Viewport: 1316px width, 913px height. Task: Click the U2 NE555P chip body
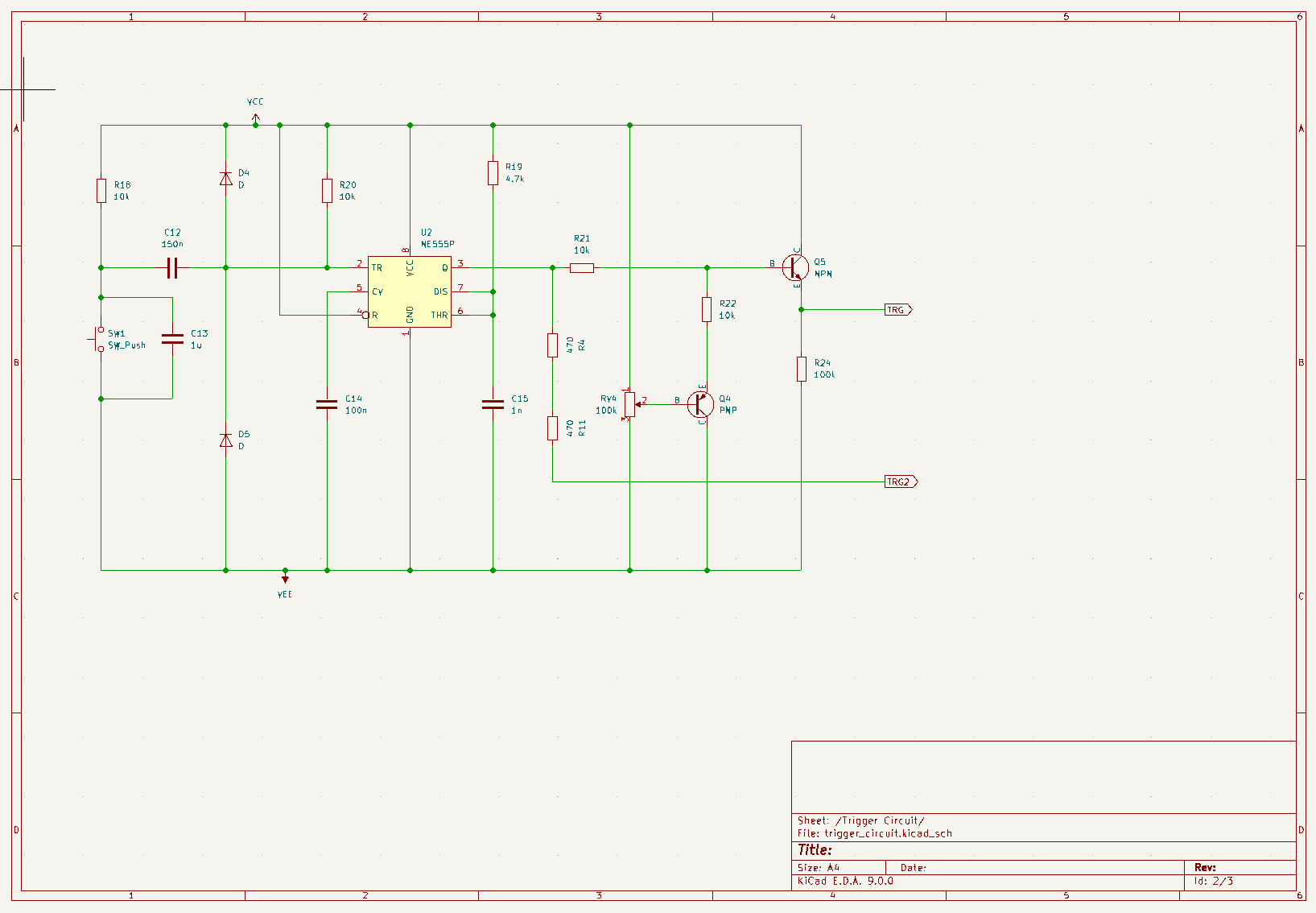[x=410, y=291]
